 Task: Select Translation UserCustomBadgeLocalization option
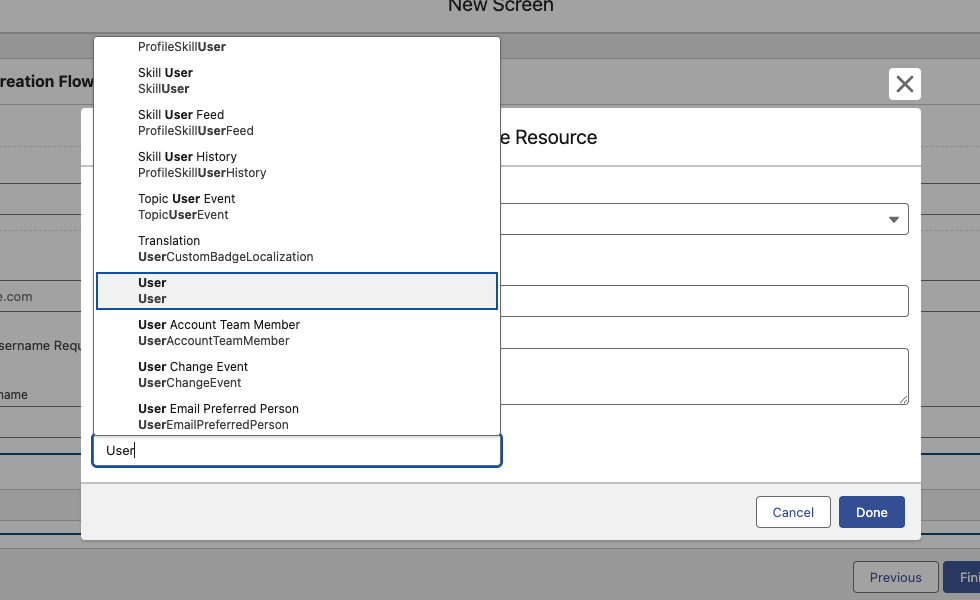(296, 249)
